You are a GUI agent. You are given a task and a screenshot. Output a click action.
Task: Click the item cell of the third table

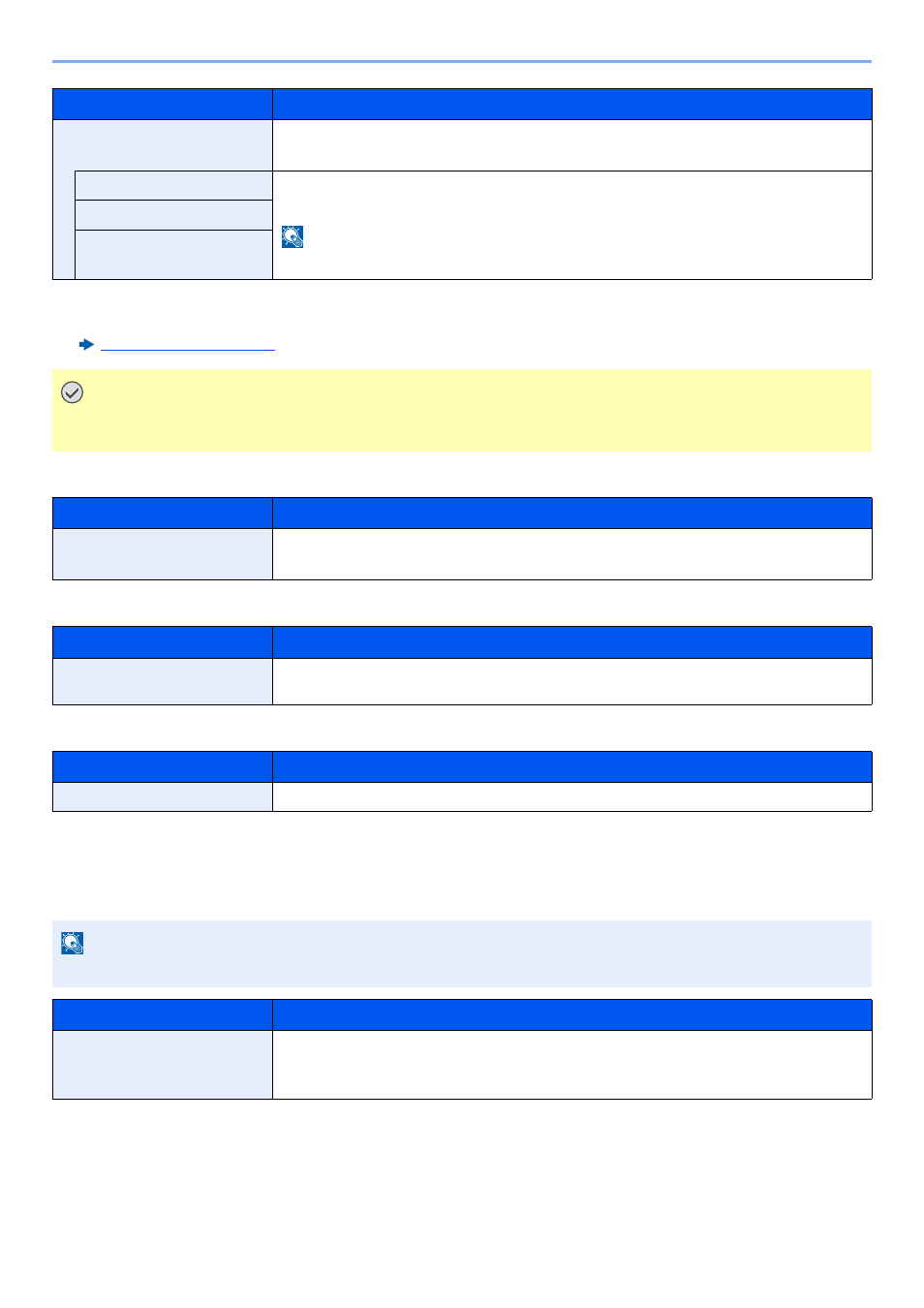163,681
